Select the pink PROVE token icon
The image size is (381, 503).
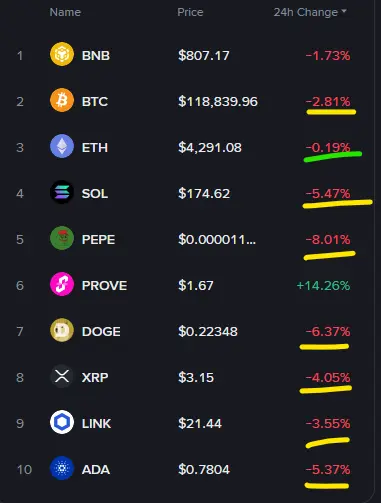[62, 284]
